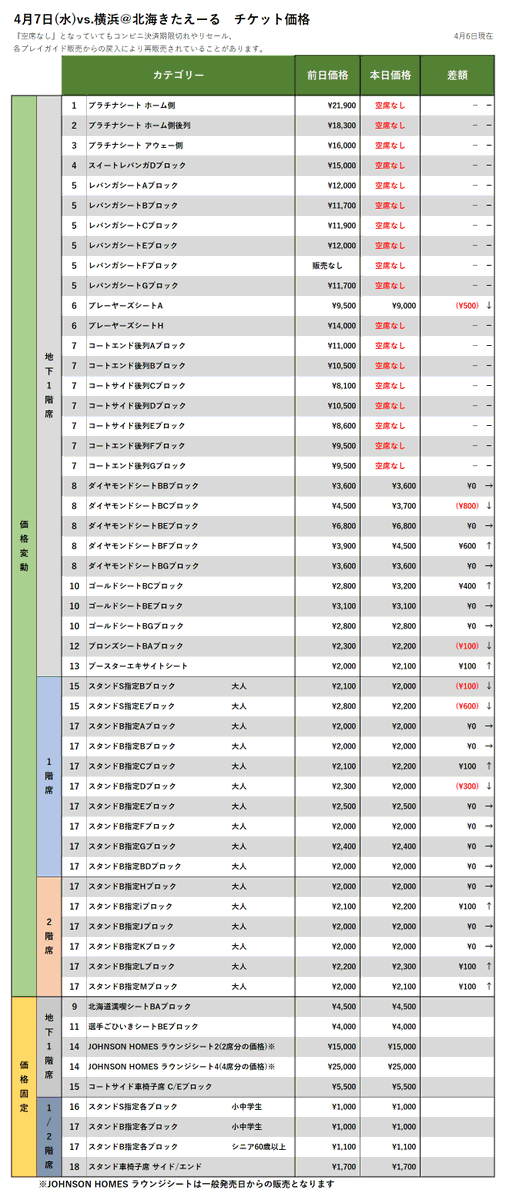The height and width of the screenshot is (1200, 506).
Task: Select the '本日価格' column header
Action: pos(389,75)
